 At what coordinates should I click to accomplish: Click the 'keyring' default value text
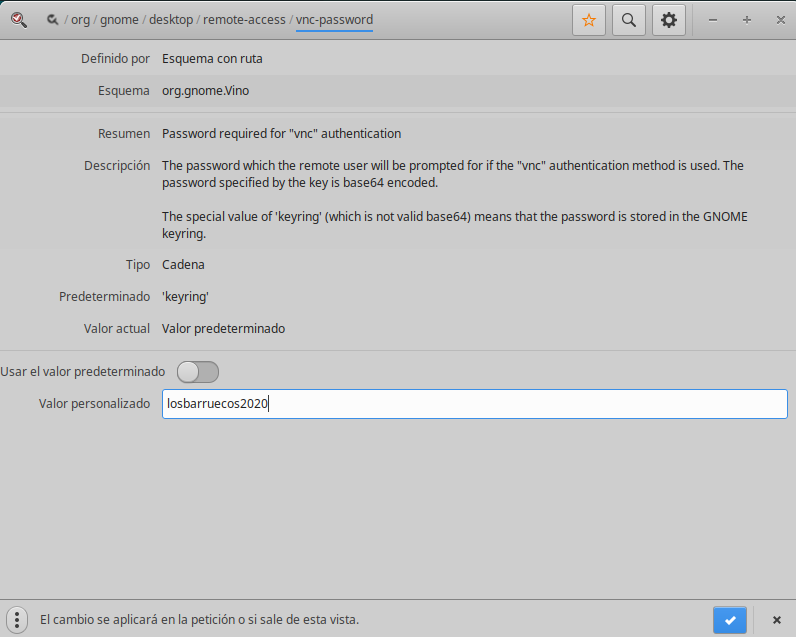tap(185, 296)
